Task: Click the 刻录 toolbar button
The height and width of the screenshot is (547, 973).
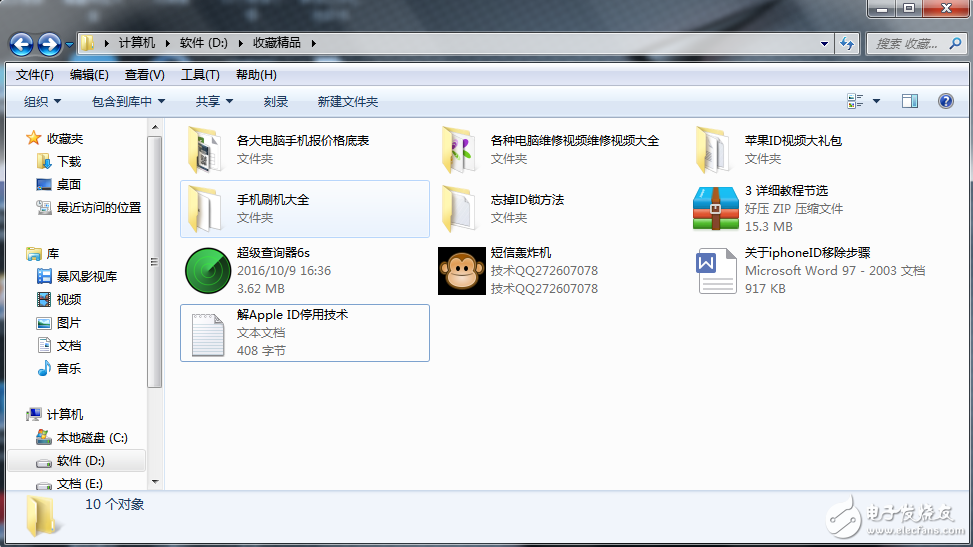Action: tap(276, 101)
